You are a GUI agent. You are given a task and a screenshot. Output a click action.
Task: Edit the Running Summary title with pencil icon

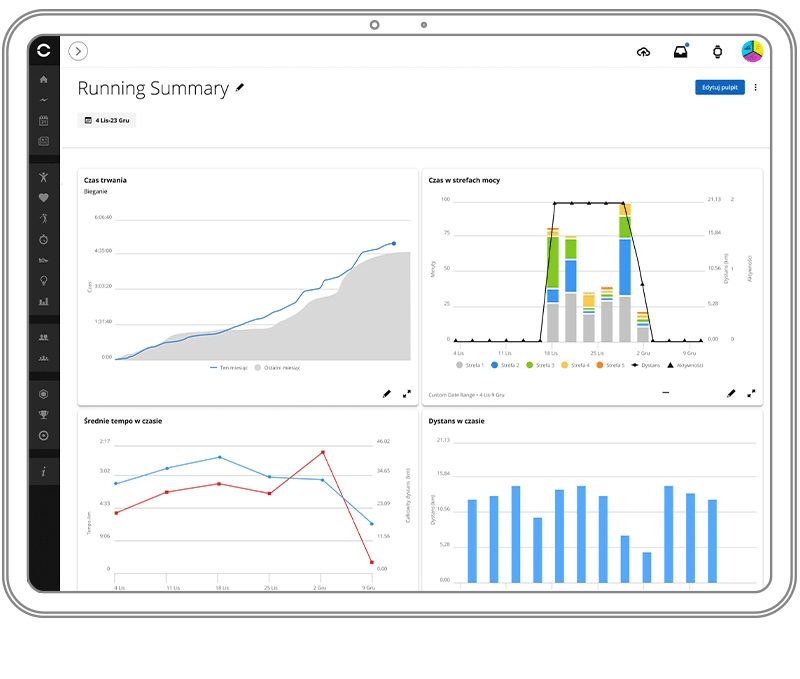240,88
